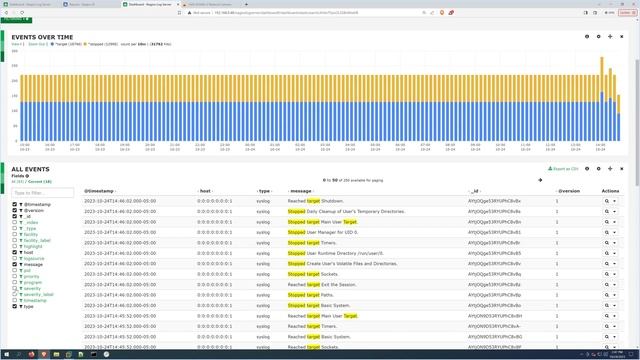Uncheck the host field checkbox

15,253
